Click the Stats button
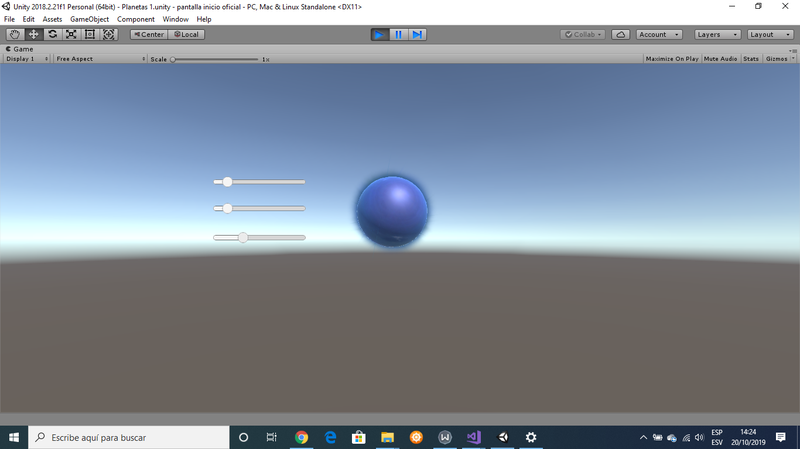 (x=751, y=59)
